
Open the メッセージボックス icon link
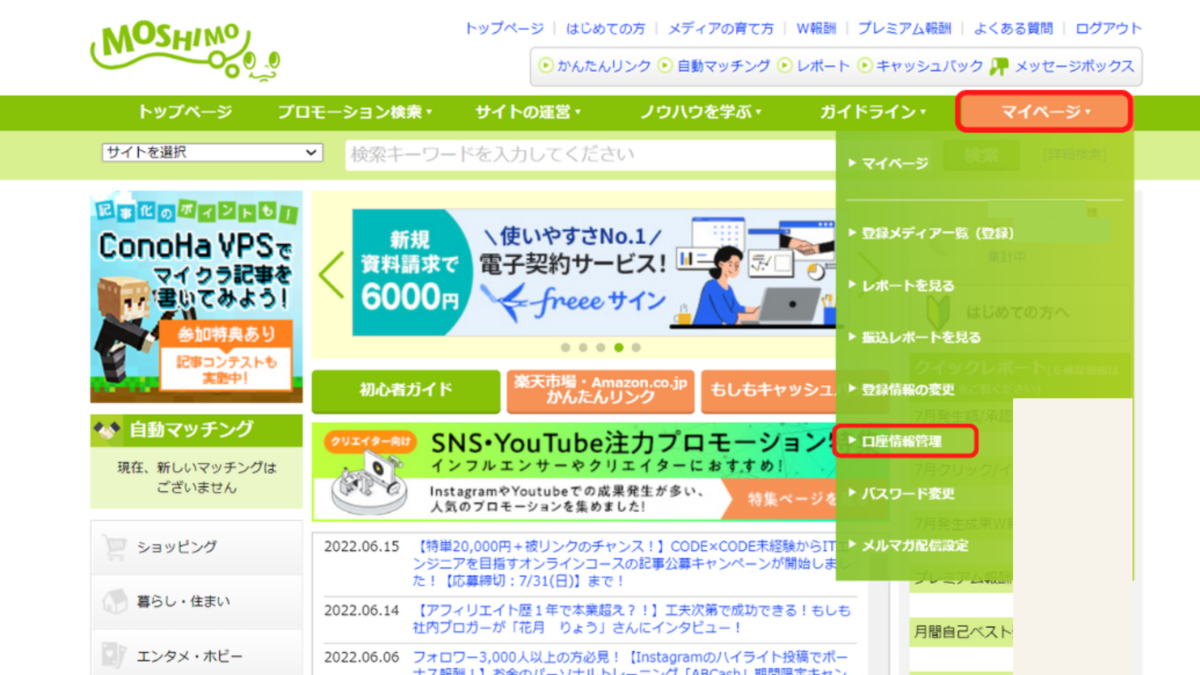pos(1062,66)
